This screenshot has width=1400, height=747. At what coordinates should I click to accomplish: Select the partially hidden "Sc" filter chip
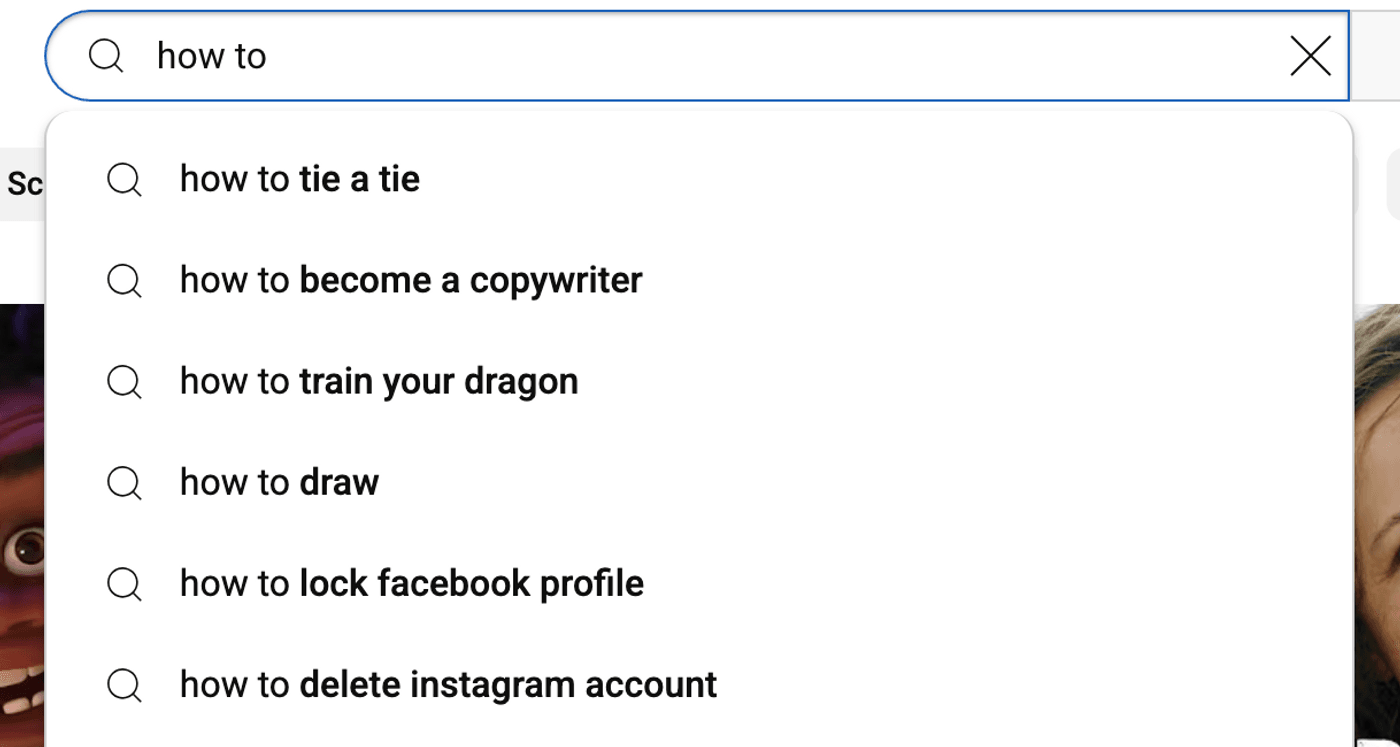tap(22, 184)
